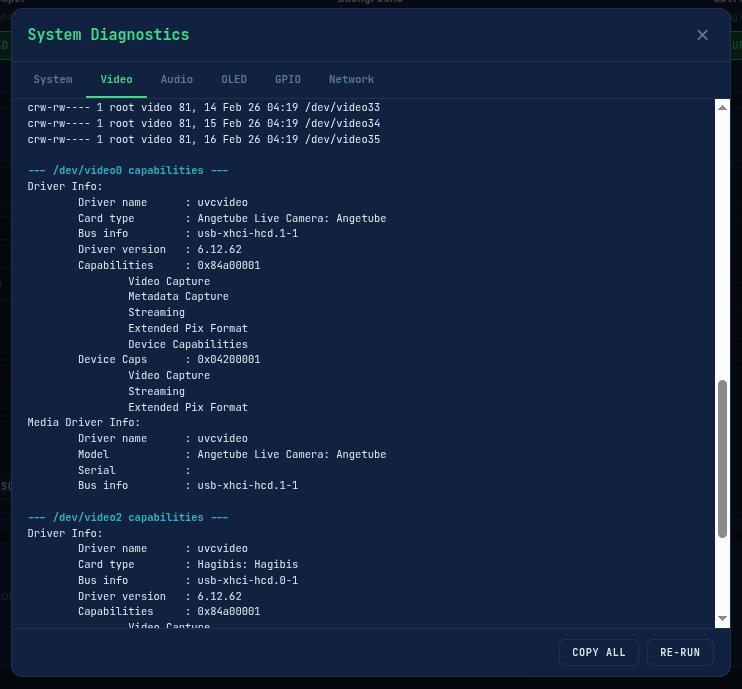Click the Model Angetube Live Camera line
The width and height of the screenshot is (742, 689).
click(x=231, y=454)
